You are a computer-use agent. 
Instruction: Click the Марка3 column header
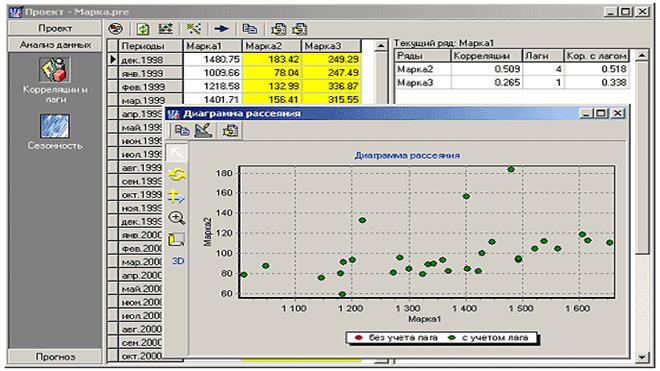point(331,46)
